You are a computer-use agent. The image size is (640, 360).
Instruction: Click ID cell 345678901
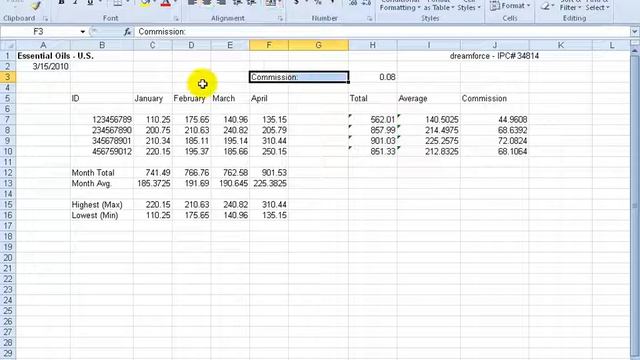click(x=102, y=141)
